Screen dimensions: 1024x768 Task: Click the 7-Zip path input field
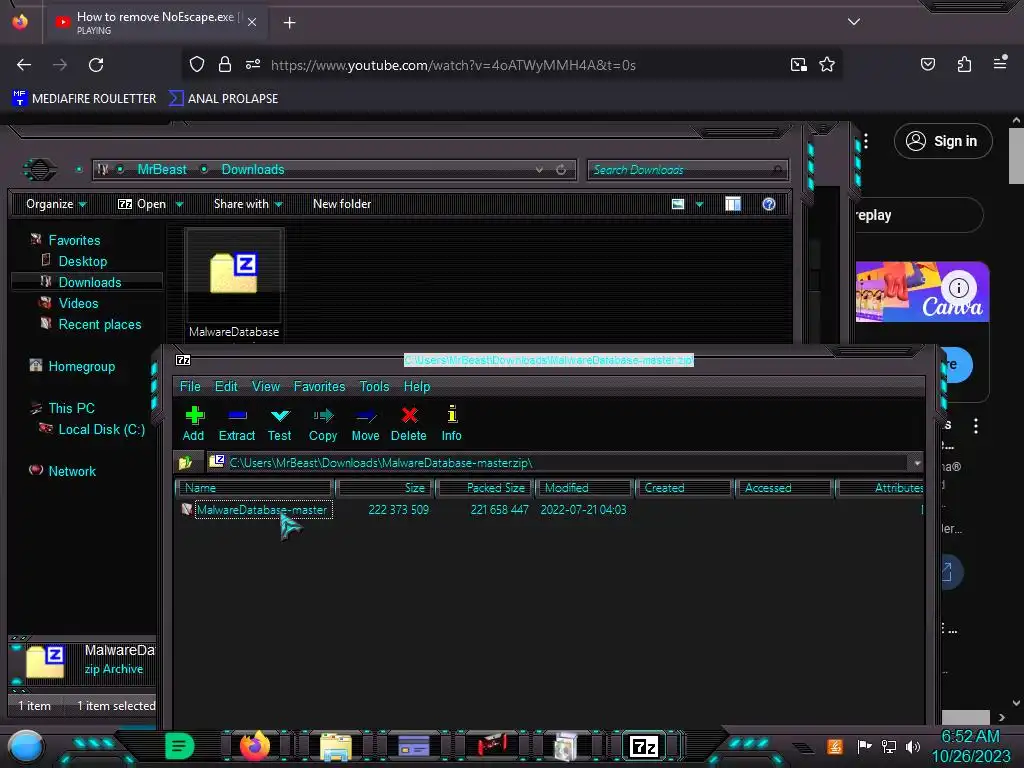coord(558,463)
